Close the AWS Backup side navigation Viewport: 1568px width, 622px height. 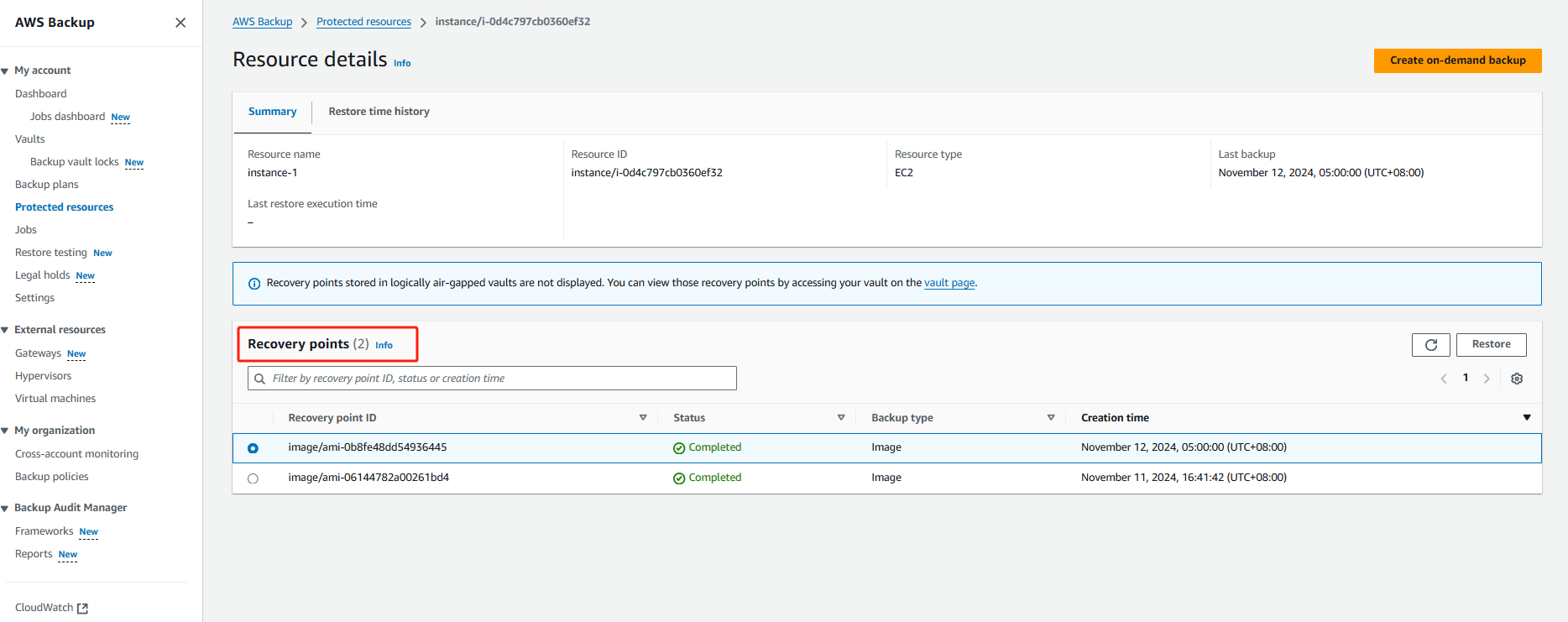180,23
